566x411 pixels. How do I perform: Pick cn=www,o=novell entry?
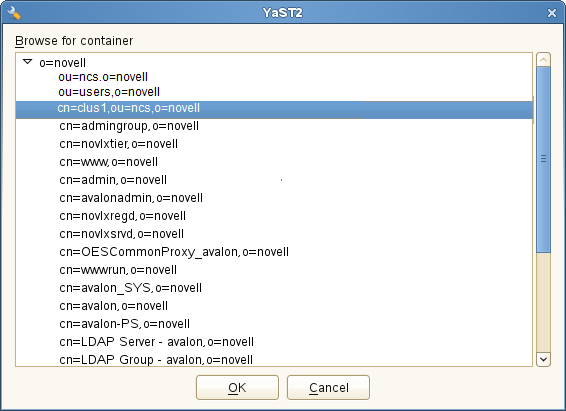(108, 162)
